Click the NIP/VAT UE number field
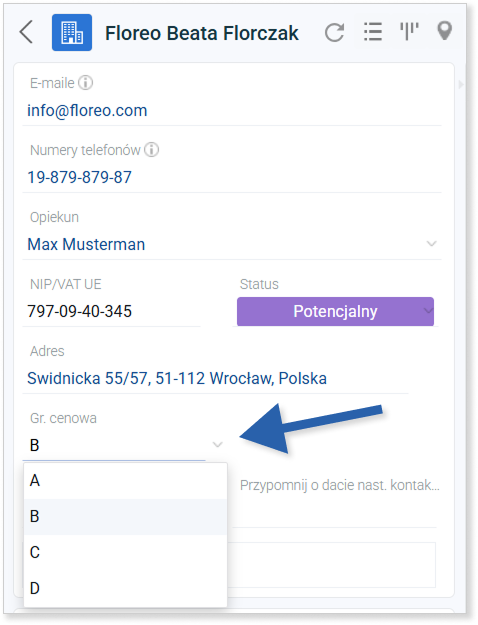This screenshot has width=478, height=625. click(x=112, y=311)
